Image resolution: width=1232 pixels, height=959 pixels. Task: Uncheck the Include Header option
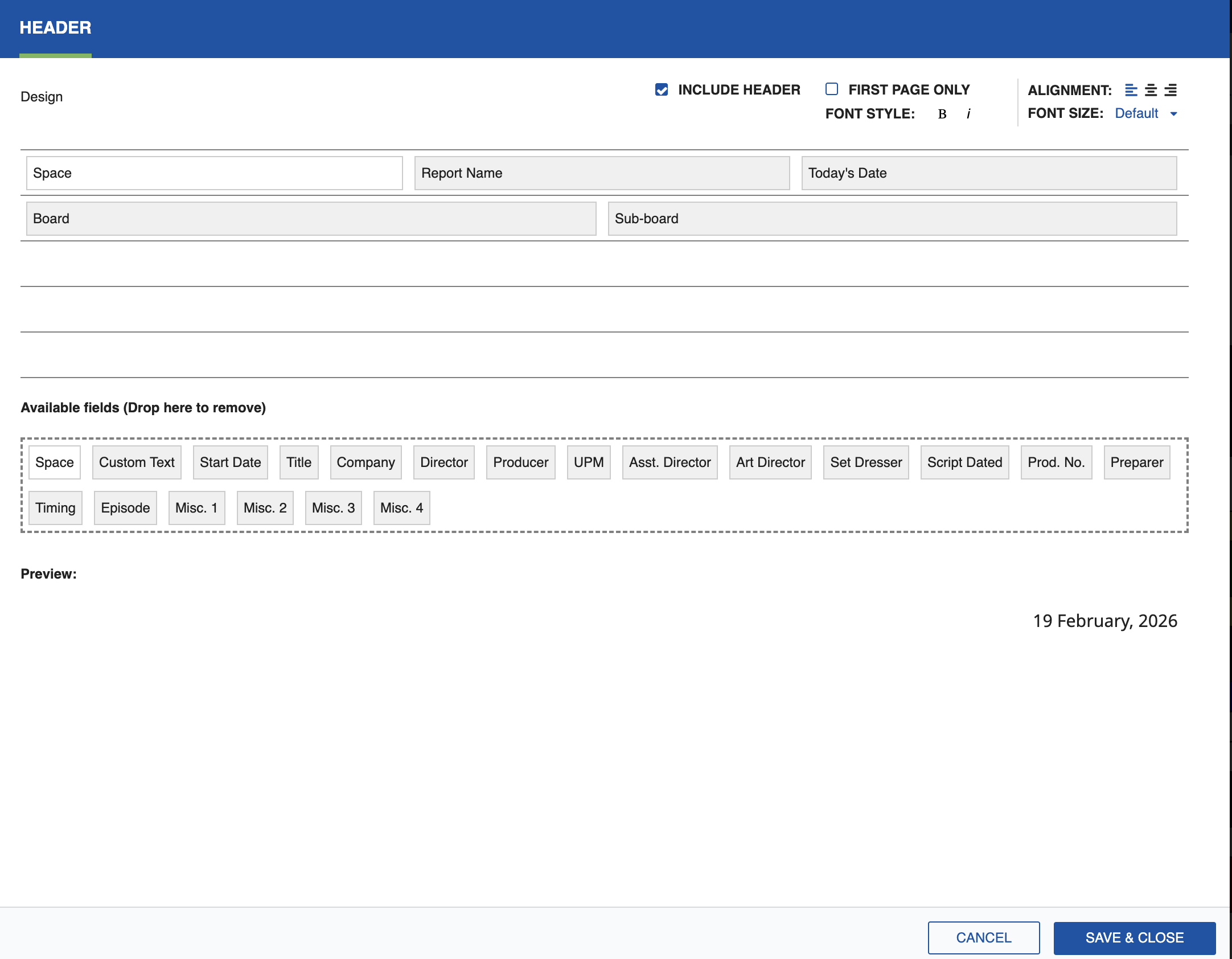(x=660, y=89)
